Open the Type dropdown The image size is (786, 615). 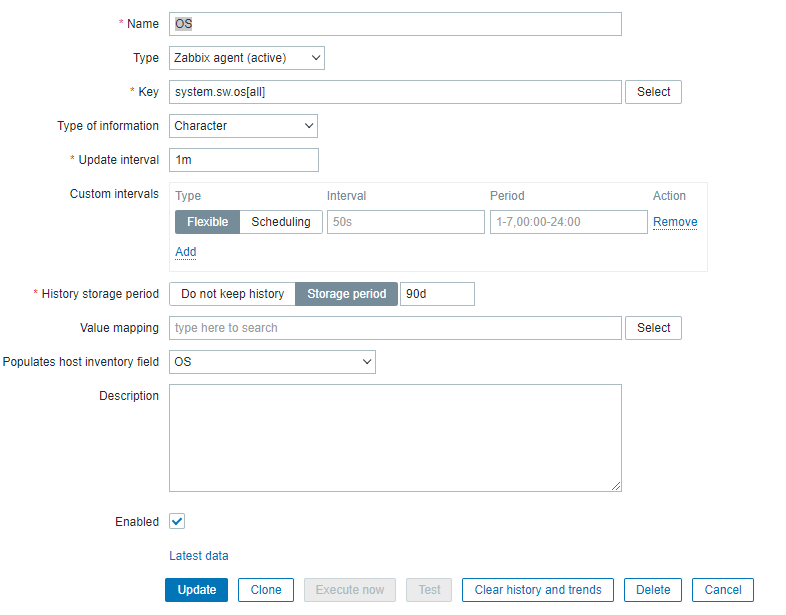point(246,58)
